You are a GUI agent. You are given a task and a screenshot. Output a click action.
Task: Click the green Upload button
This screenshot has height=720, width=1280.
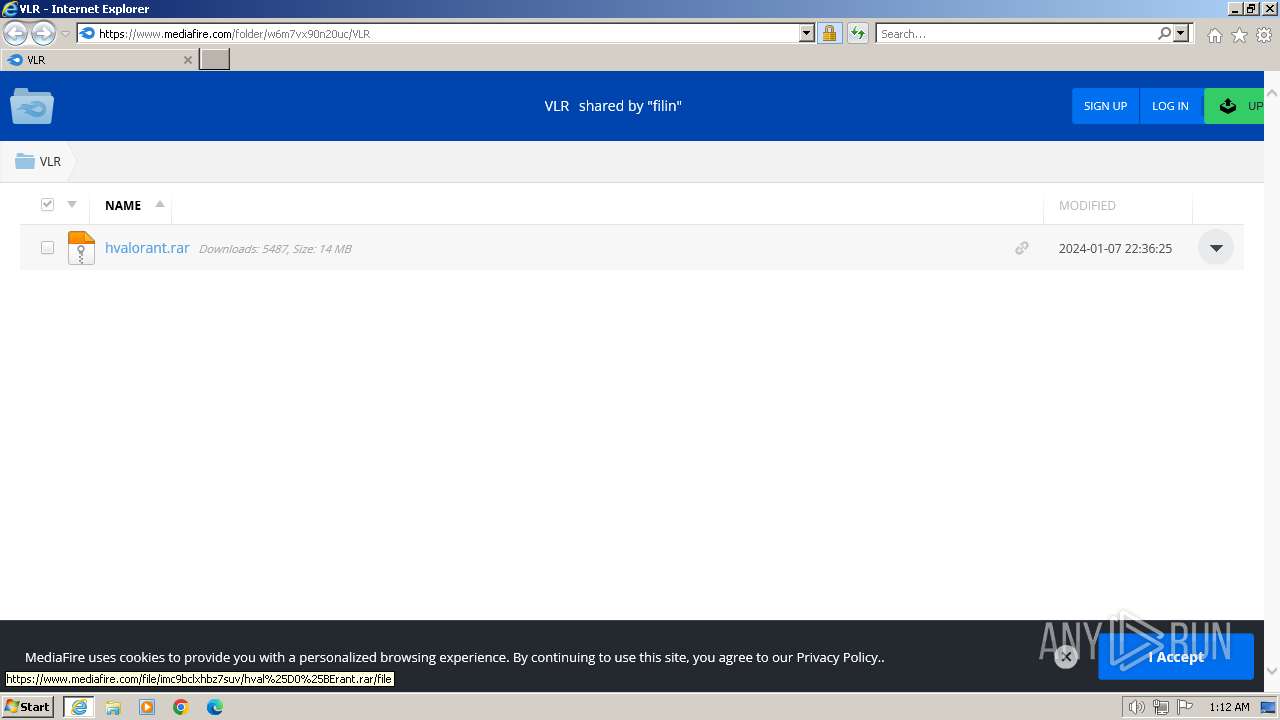point(1234,106)
